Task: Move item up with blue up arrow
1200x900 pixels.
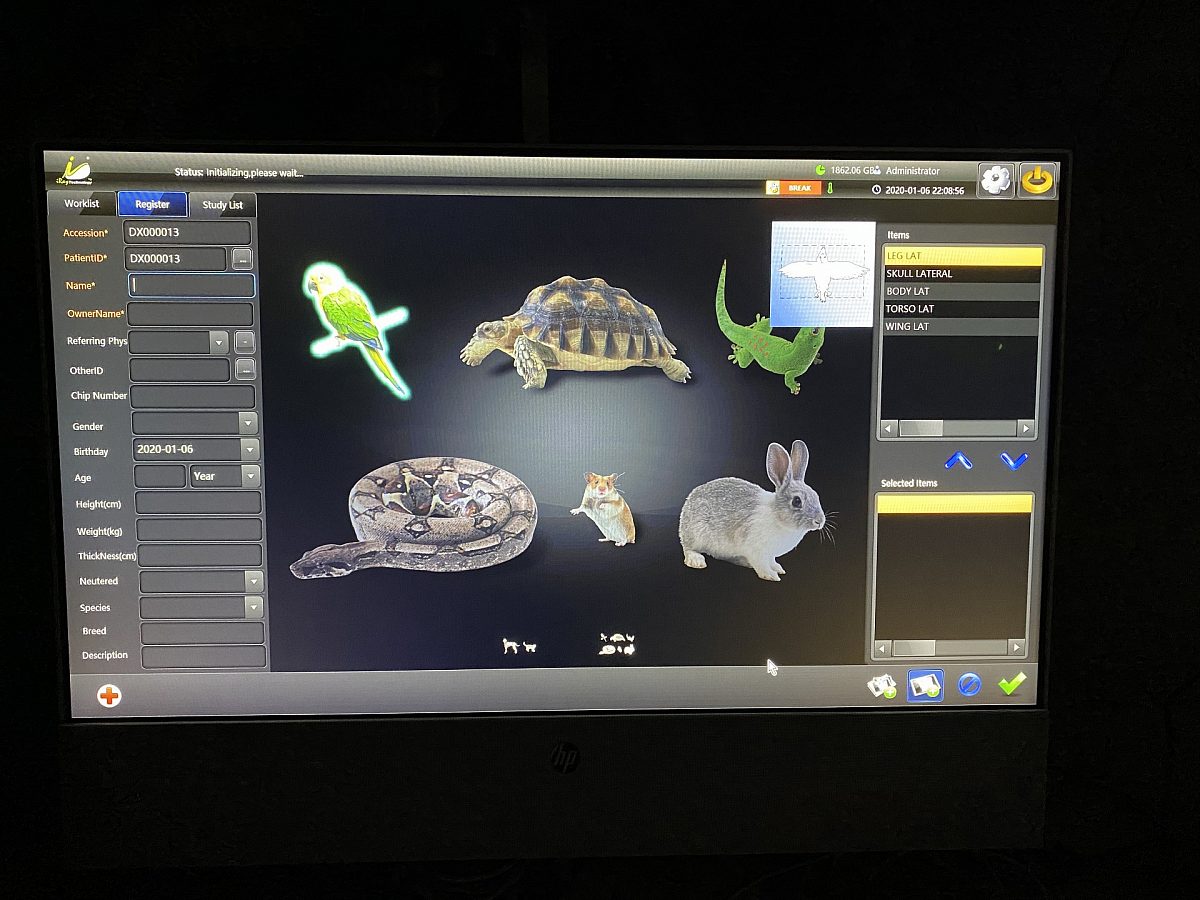Action: 958,460
